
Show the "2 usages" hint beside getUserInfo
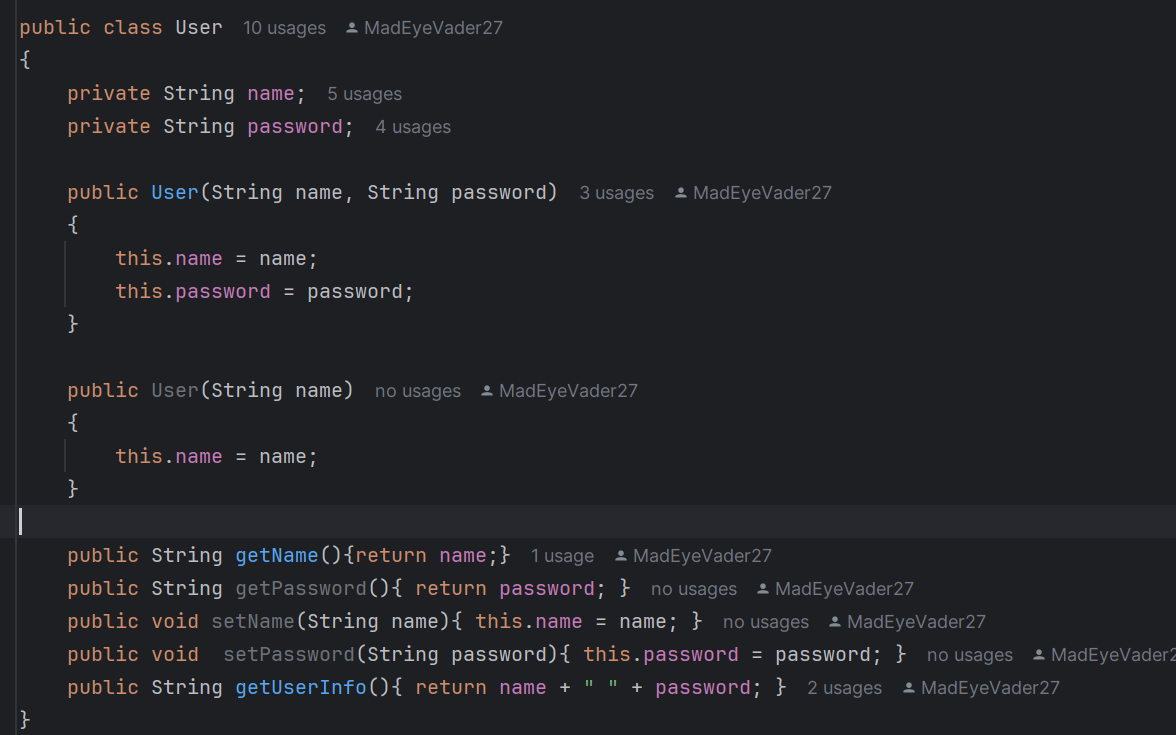tap(845, 688)
